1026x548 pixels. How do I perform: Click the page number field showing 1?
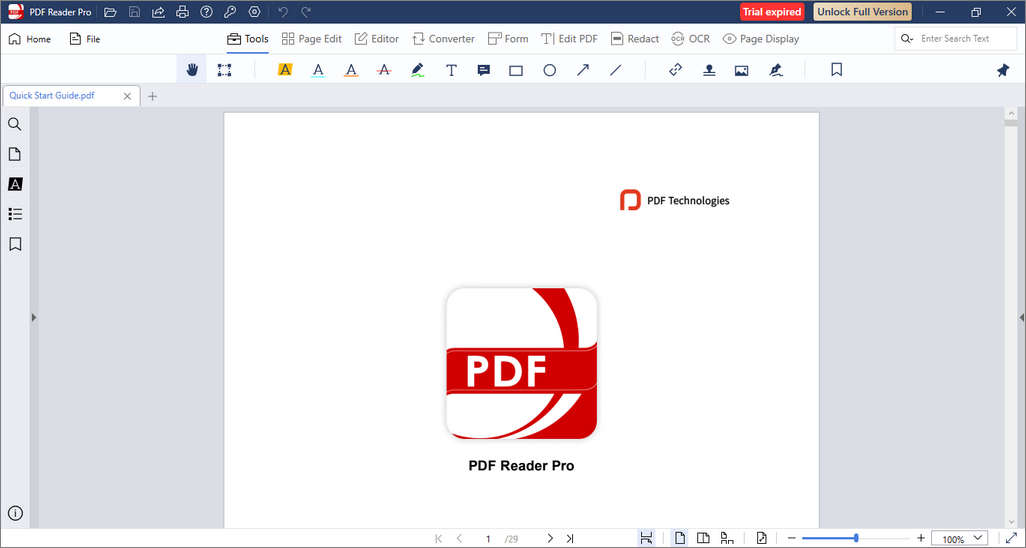(x=488, y=539)
